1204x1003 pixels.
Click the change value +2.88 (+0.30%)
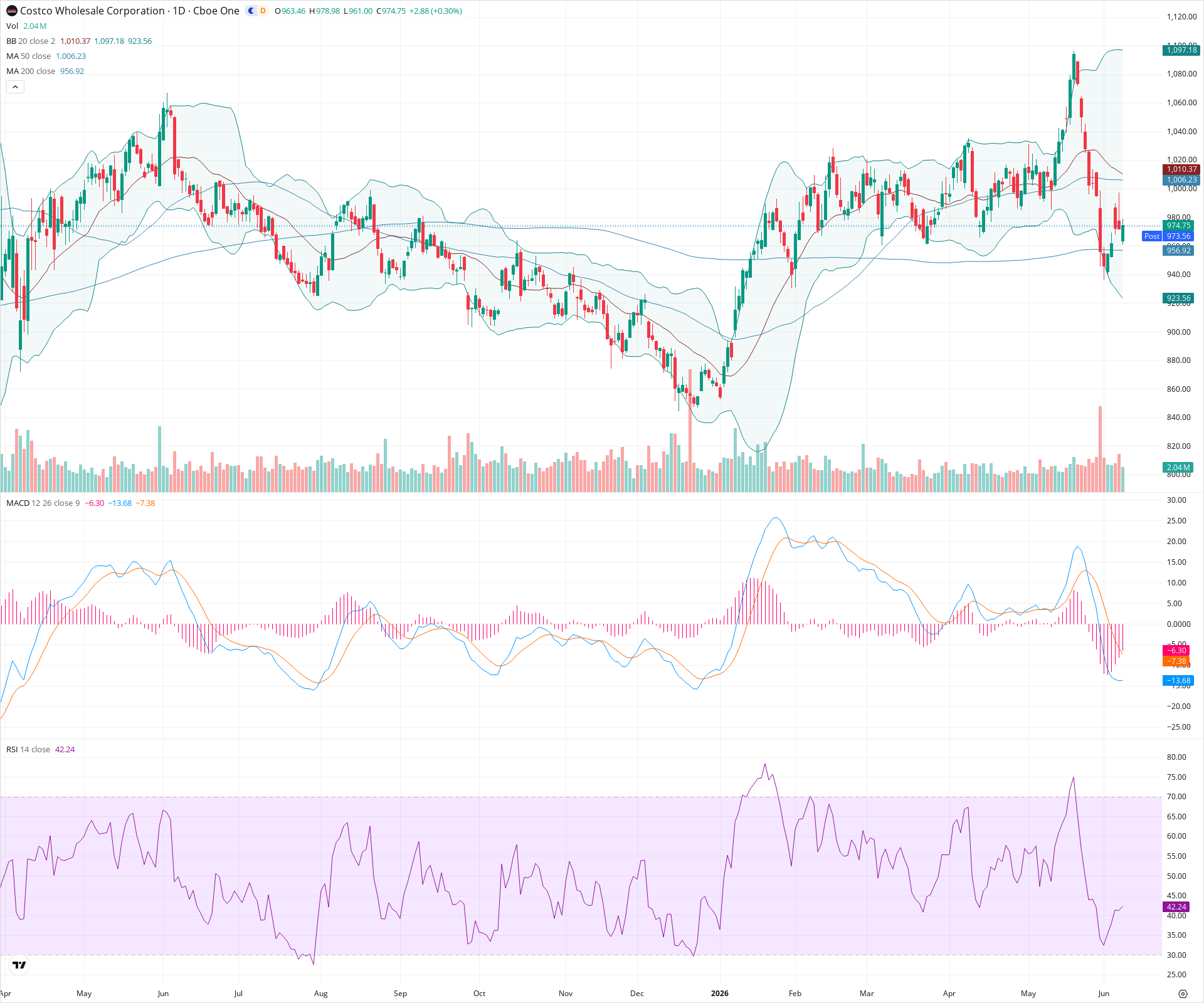click(436, 11)
